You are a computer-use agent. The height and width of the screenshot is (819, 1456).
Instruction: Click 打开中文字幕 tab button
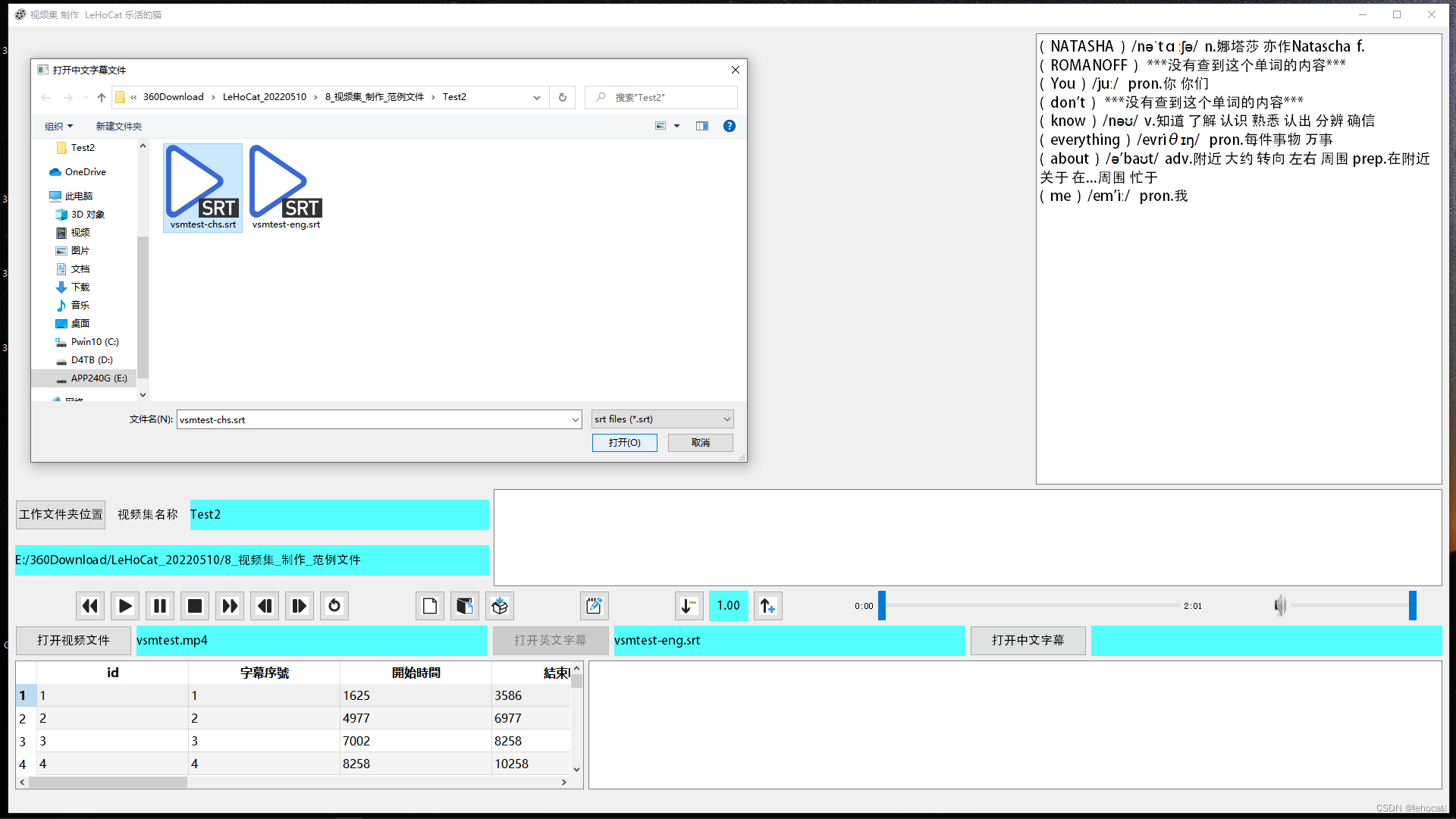click(1027, 640)
